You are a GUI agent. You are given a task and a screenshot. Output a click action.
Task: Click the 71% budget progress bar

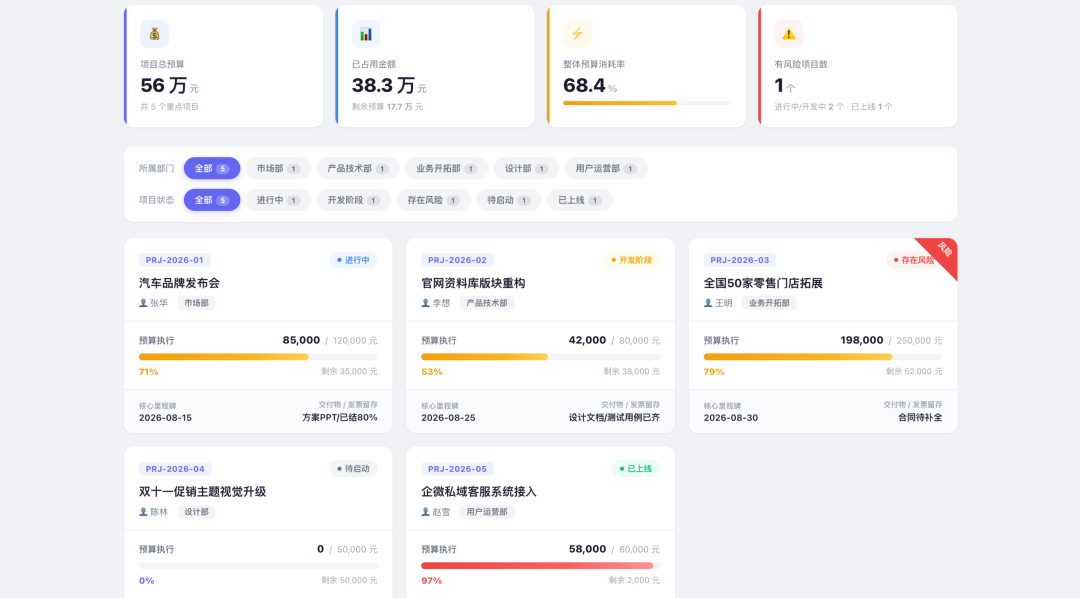(x=258, y=357)
